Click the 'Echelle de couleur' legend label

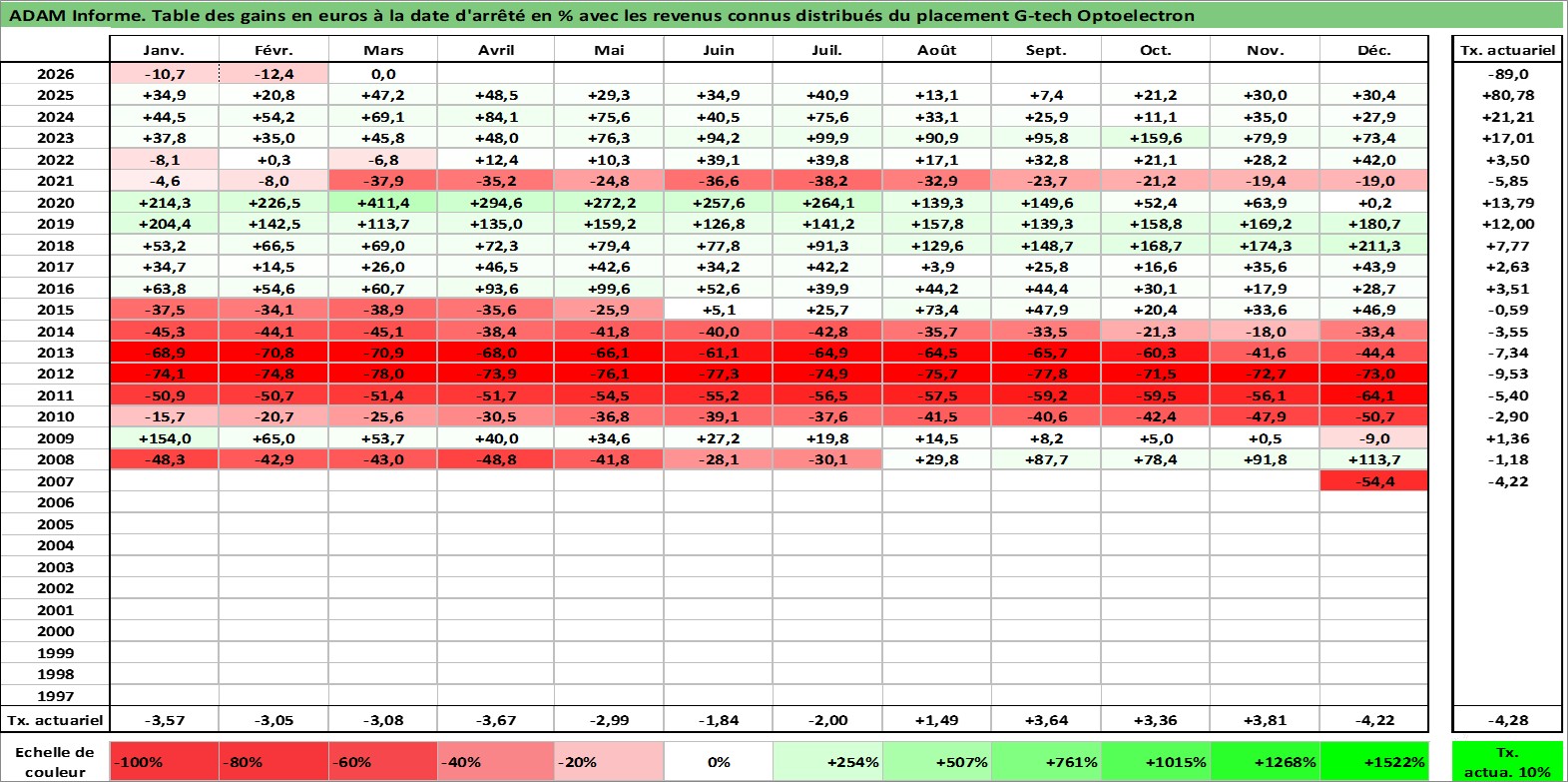[55, 762]
